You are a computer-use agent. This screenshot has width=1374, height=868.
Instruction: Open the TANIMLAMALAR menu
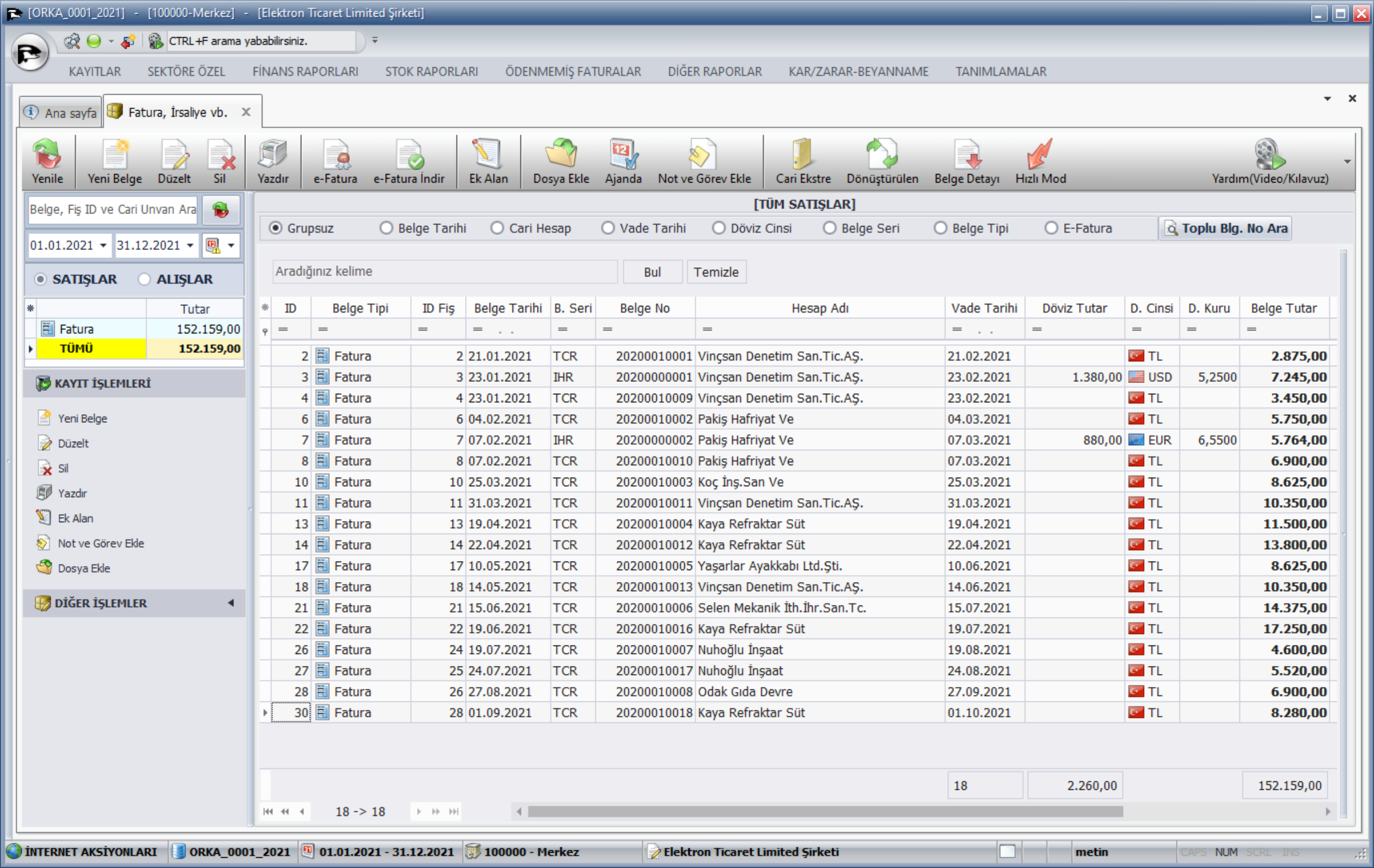tap(1001, 72)
